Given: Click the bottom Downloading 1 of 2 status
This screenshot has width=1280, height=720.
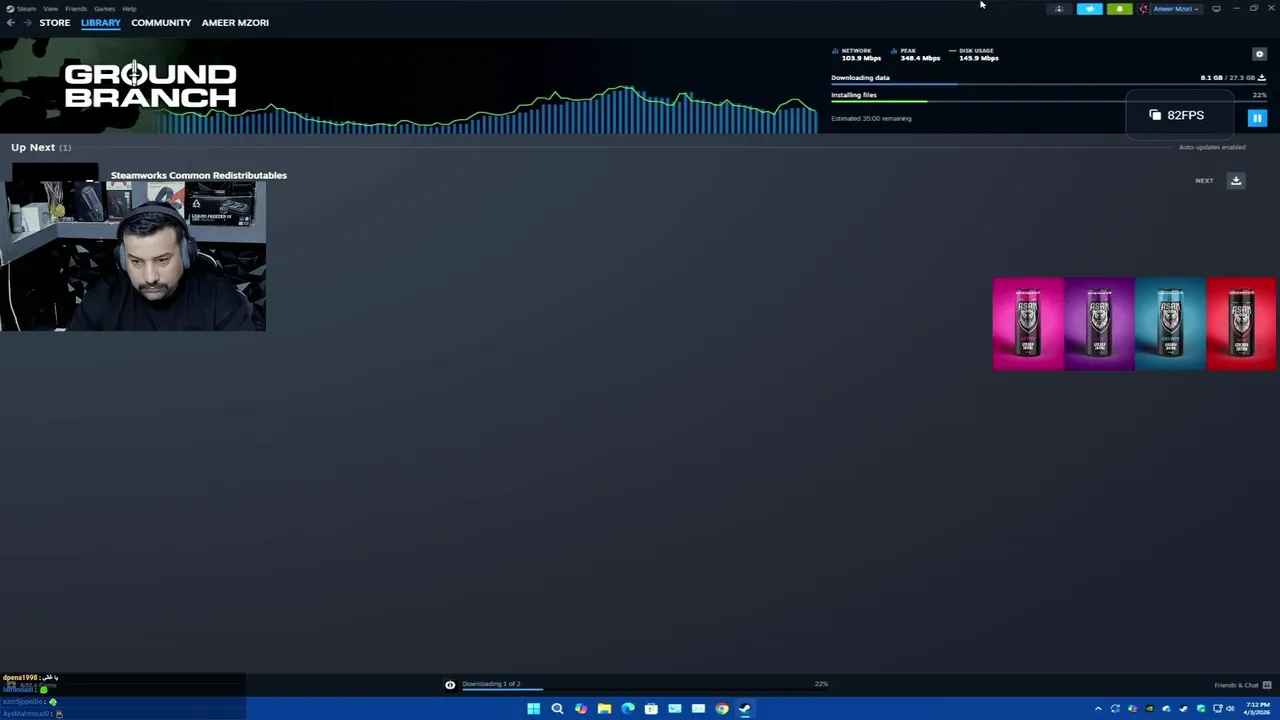Looking at the screenshot, I should (491, 684).
